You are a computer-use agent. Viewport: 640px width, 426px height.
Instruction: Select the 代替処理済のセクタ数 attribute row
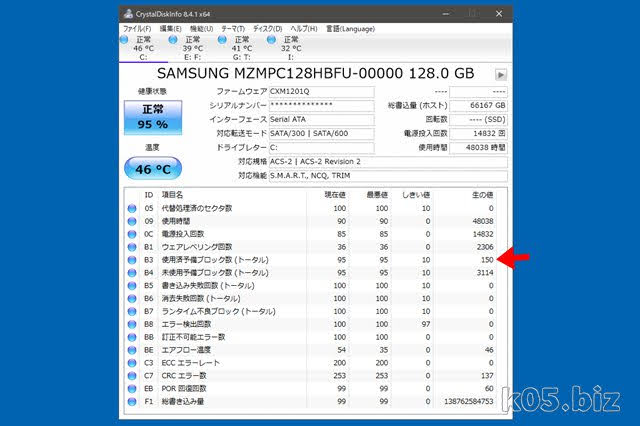pyautogui.click(x=311, y=209)
